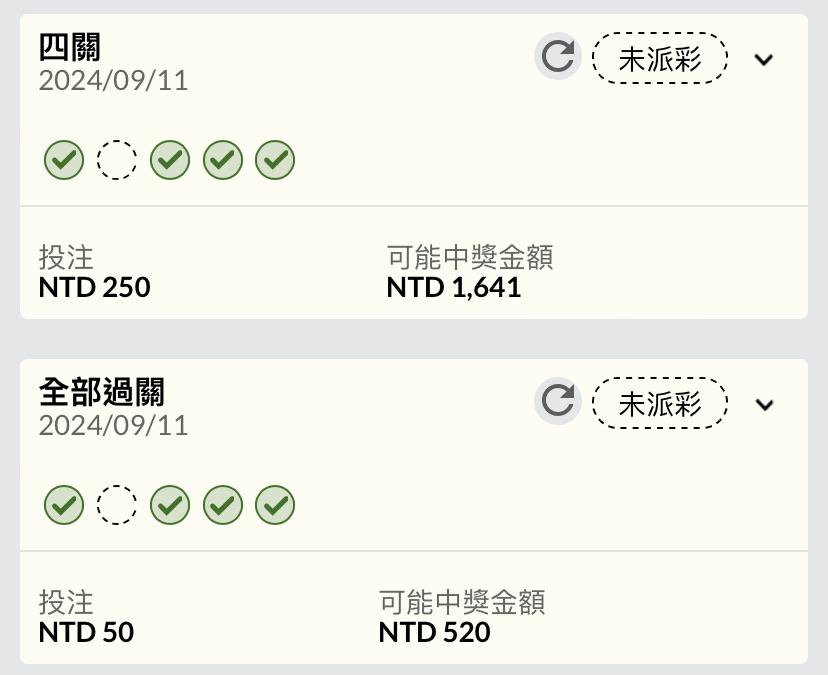
Task: Click the NTD 1,641 possible winnings amount
Action: tap(454, 288)
